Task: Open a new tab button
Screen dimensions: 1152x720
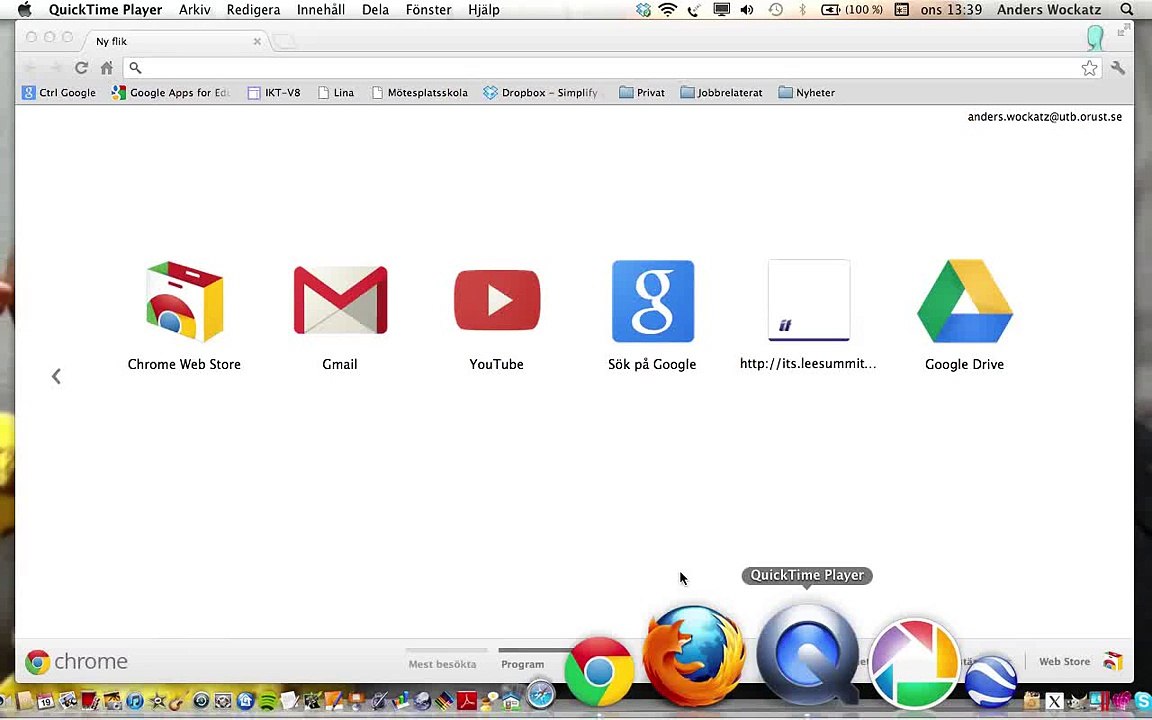Action: point(284,41)
